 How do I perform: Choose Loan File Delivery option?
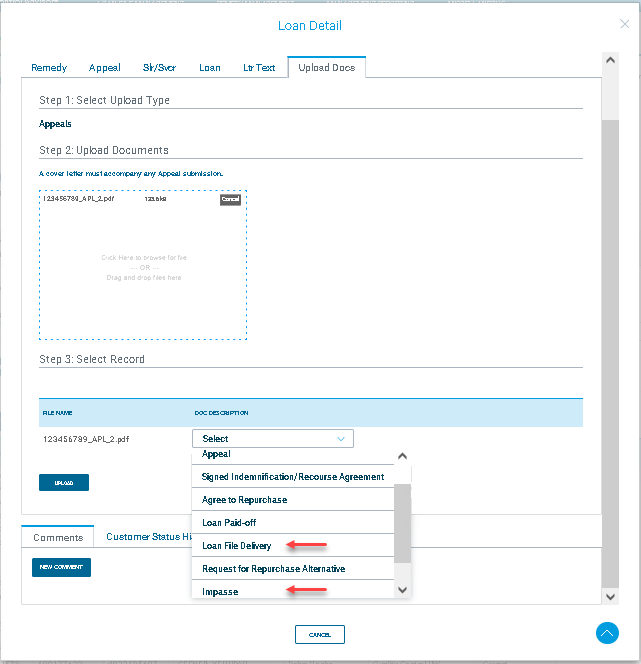click(237, 546)
